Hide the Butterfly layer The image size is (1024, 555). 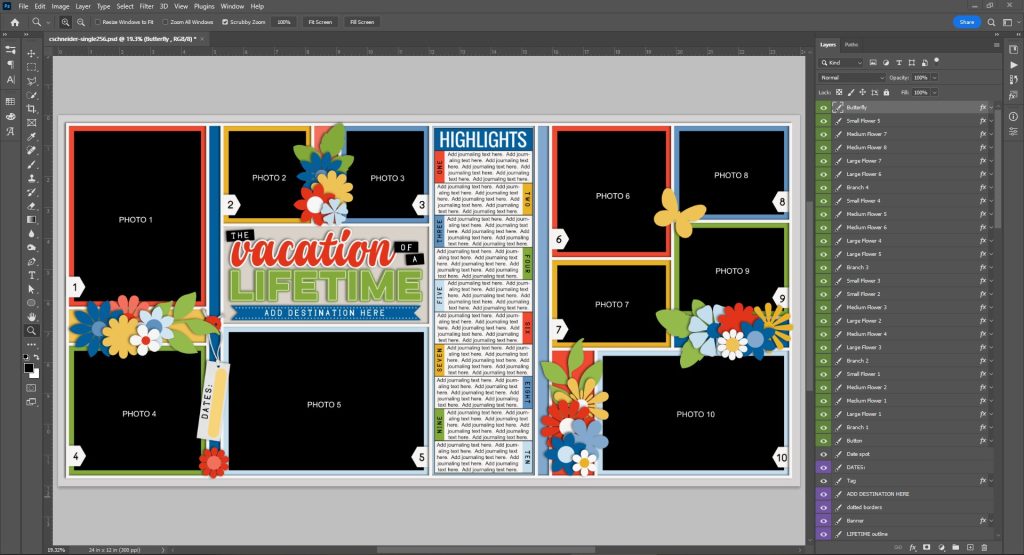coord(825,107)
